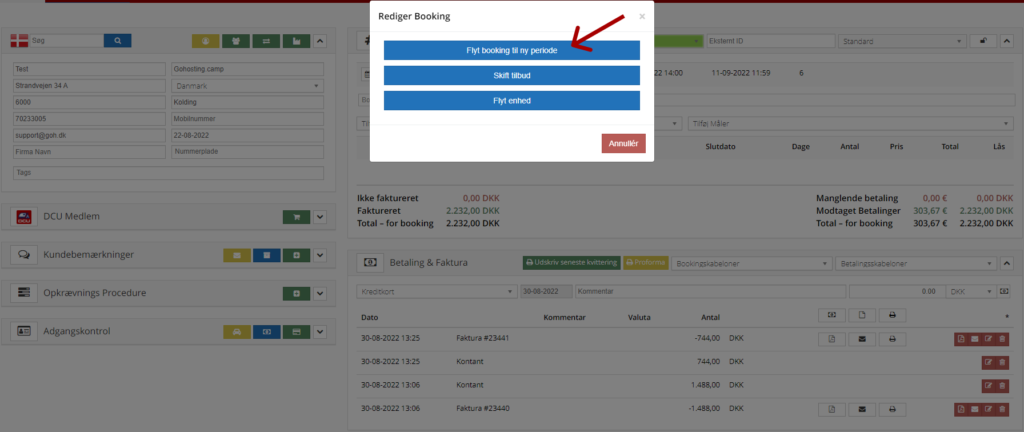Click 'Udskriv seneste kvittering' green button
Viewport: 1024px width, 432px height.
tap(570, 263)
